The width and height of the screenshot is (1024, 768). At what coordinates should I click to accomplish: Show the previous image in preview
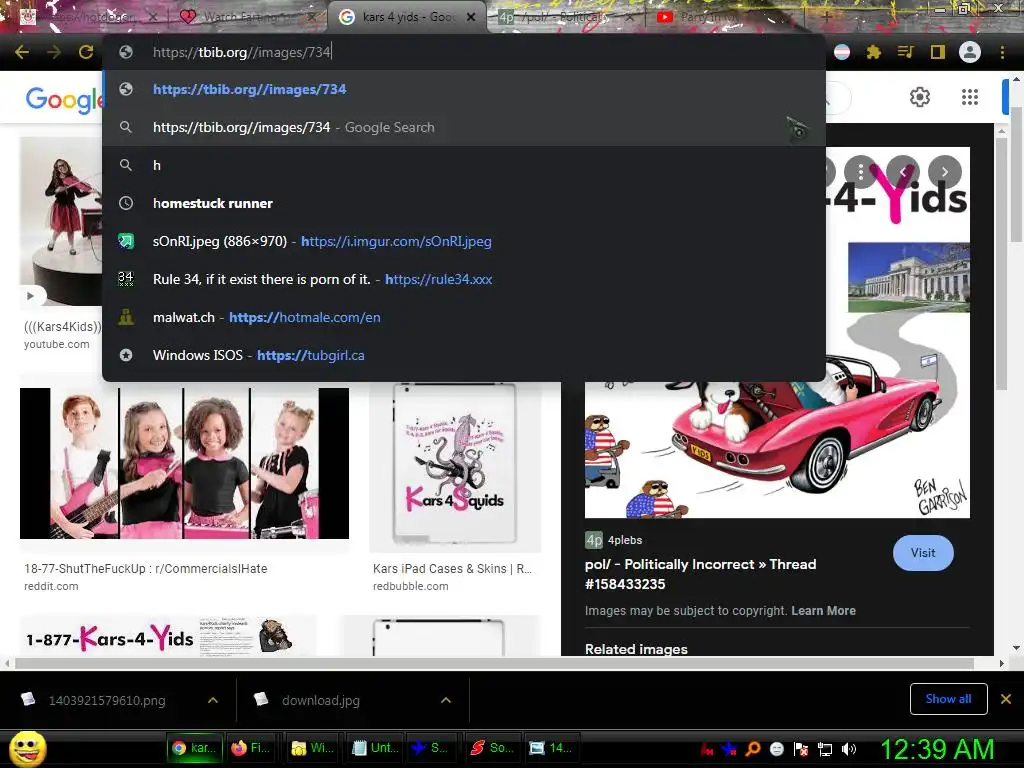(903, 172)
